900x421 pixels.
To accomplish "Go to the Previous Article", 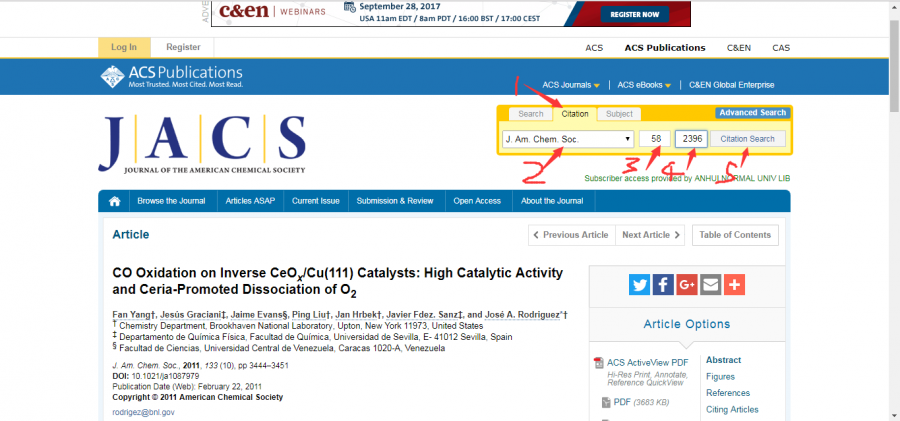I will (x=571, y=235).
